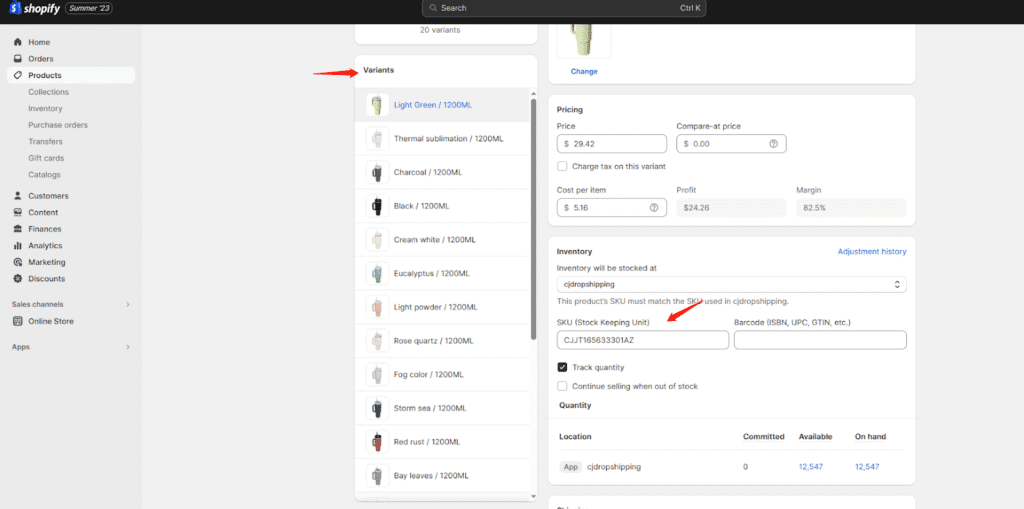Select the Charcoal / 1200ML variant
The height and width of the screenshot is (509, 1024).
tap(427, 172)
